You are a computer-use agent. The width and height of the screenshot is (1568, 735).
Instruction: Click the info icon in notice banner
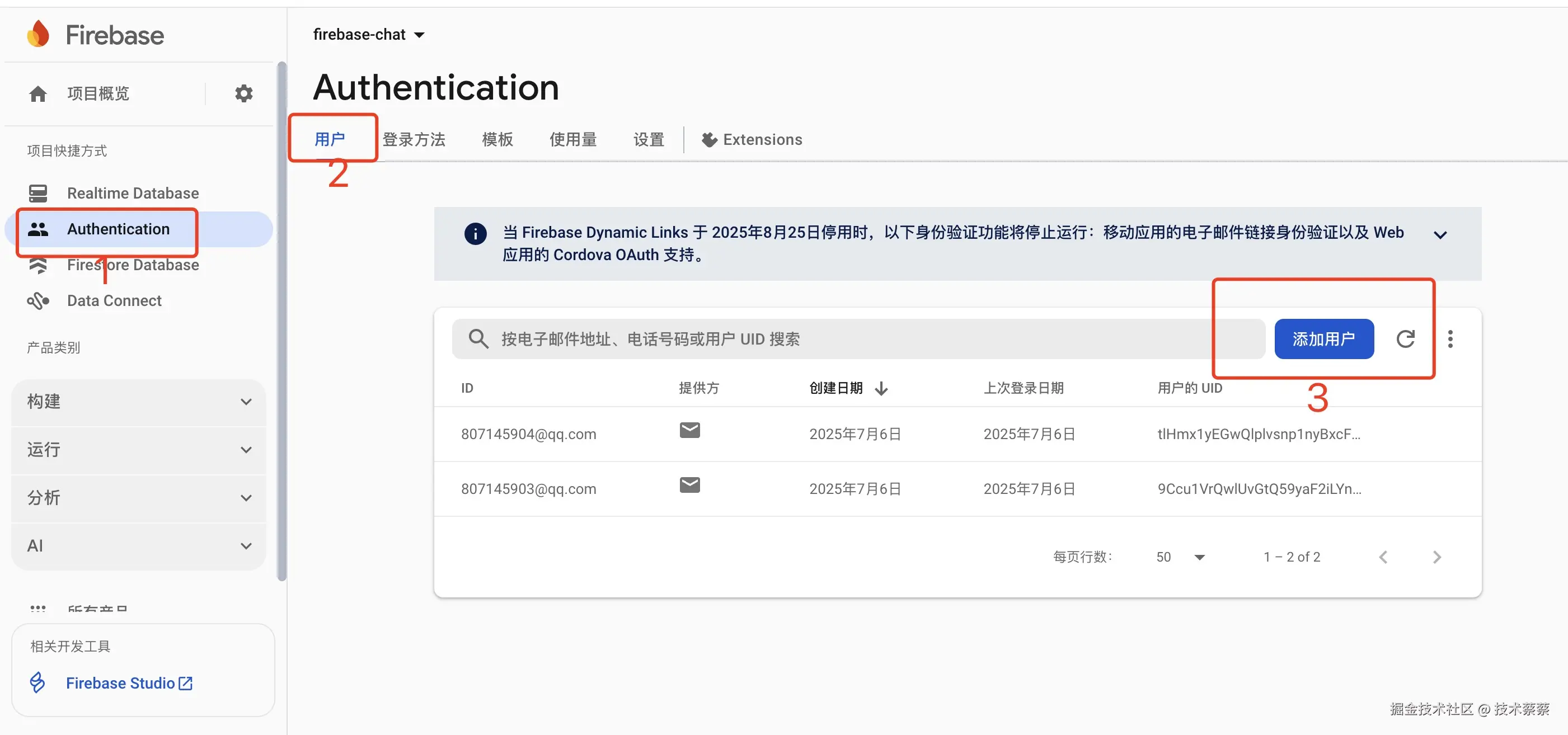click(476, 234)
